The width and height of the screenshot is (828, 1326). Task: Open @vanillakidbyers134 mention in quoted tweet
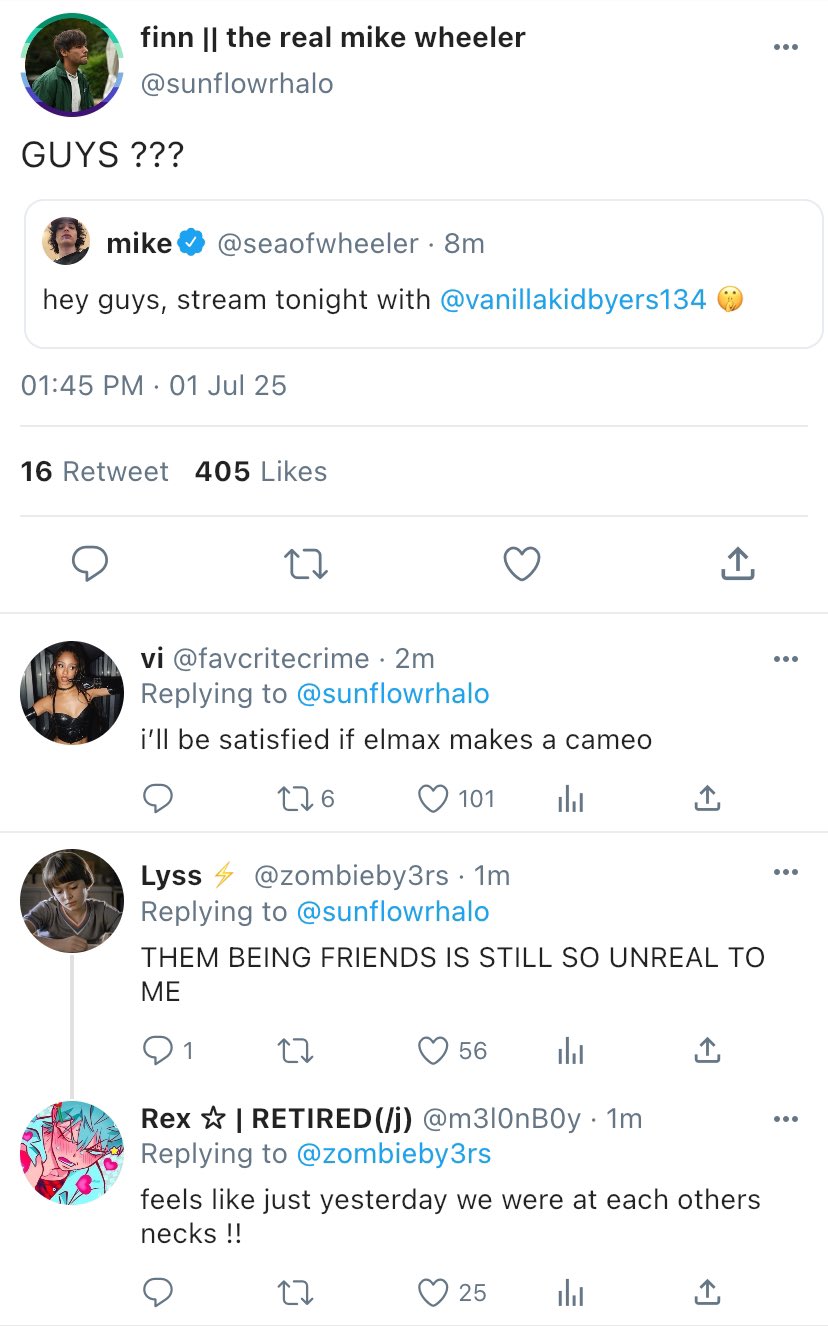(x=573, y=299)
